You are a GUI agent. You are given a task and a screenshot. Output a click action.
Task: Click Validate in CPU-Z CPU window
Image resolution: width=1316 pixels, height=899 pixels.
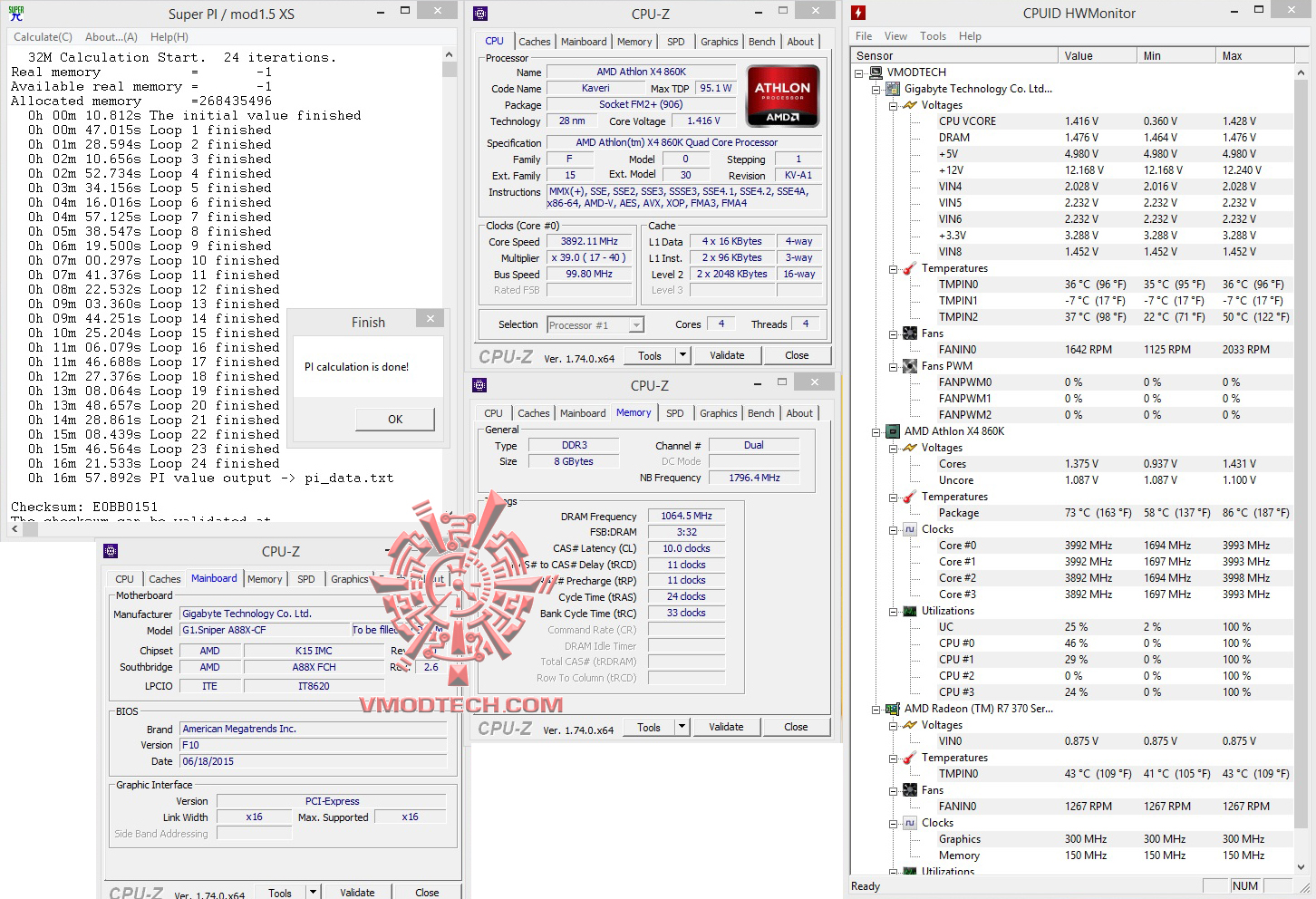(727, 355)
